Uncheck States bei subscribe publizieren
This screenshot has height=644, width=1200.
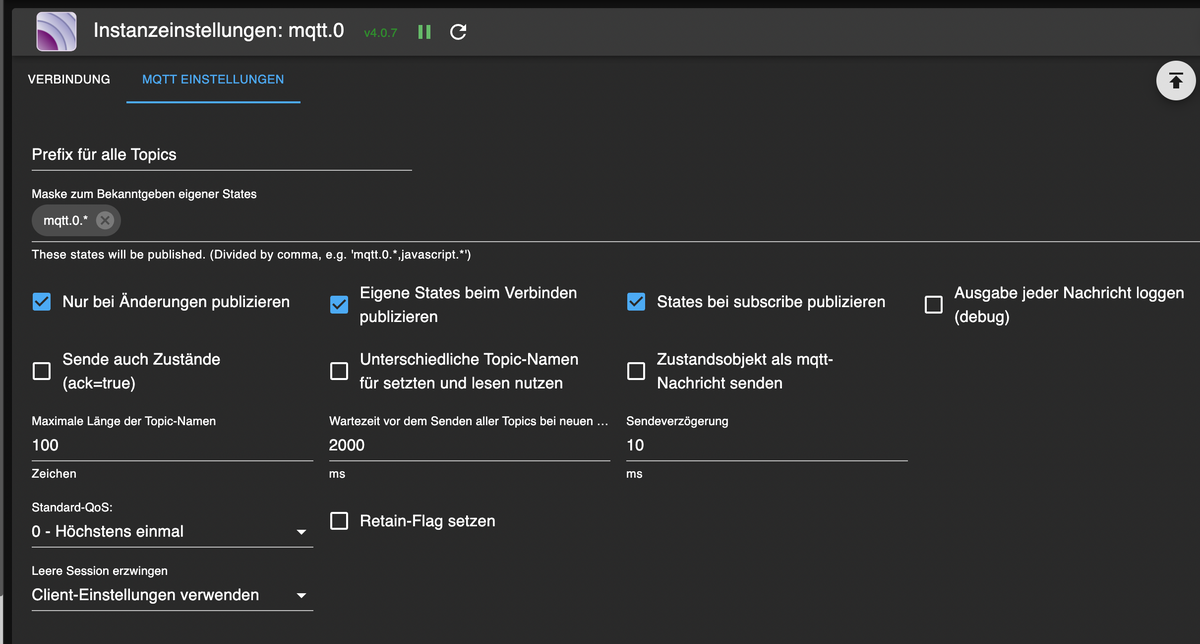coord(636,302)
